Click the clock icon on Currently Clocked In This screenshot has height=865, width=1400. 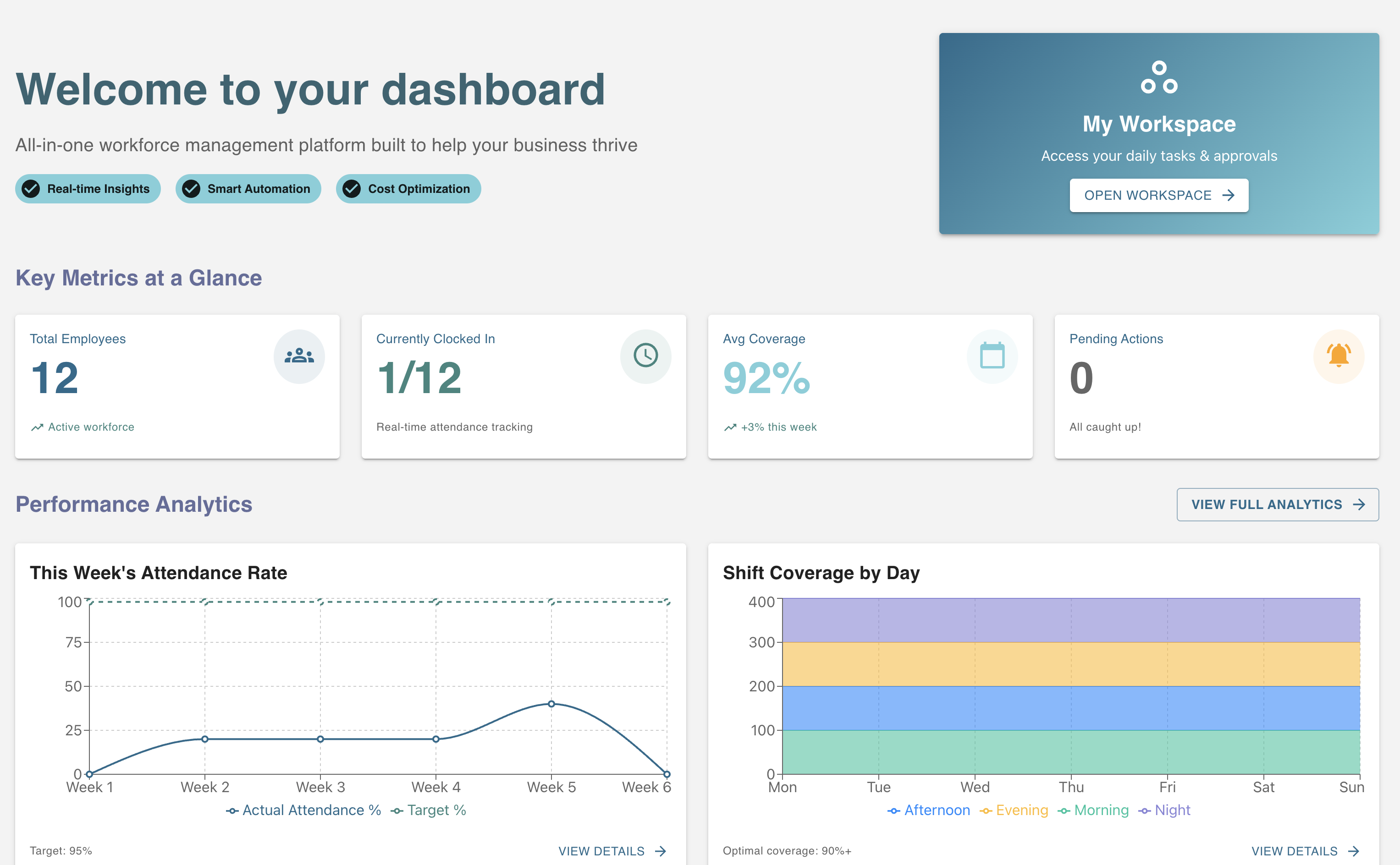645,356
